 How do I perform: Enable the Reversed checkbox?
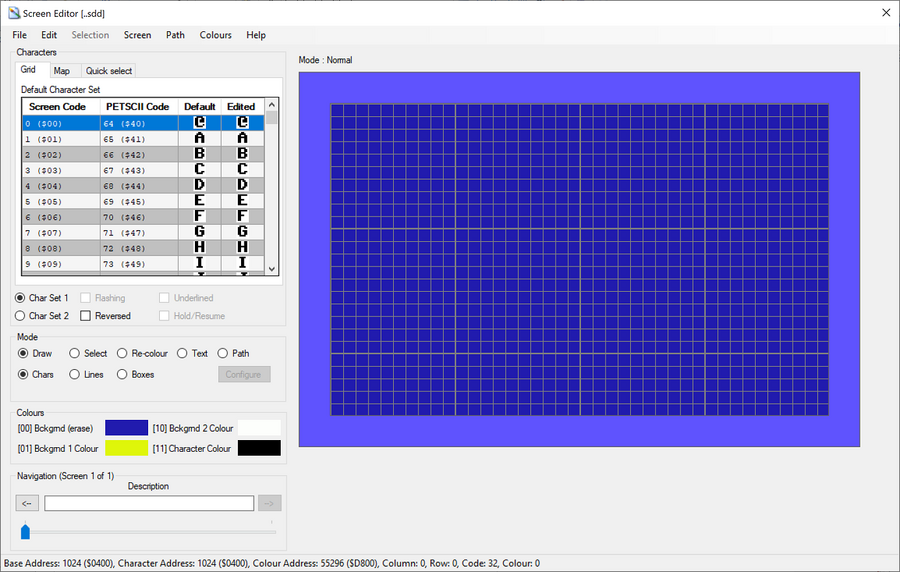(x=86, y=316)
